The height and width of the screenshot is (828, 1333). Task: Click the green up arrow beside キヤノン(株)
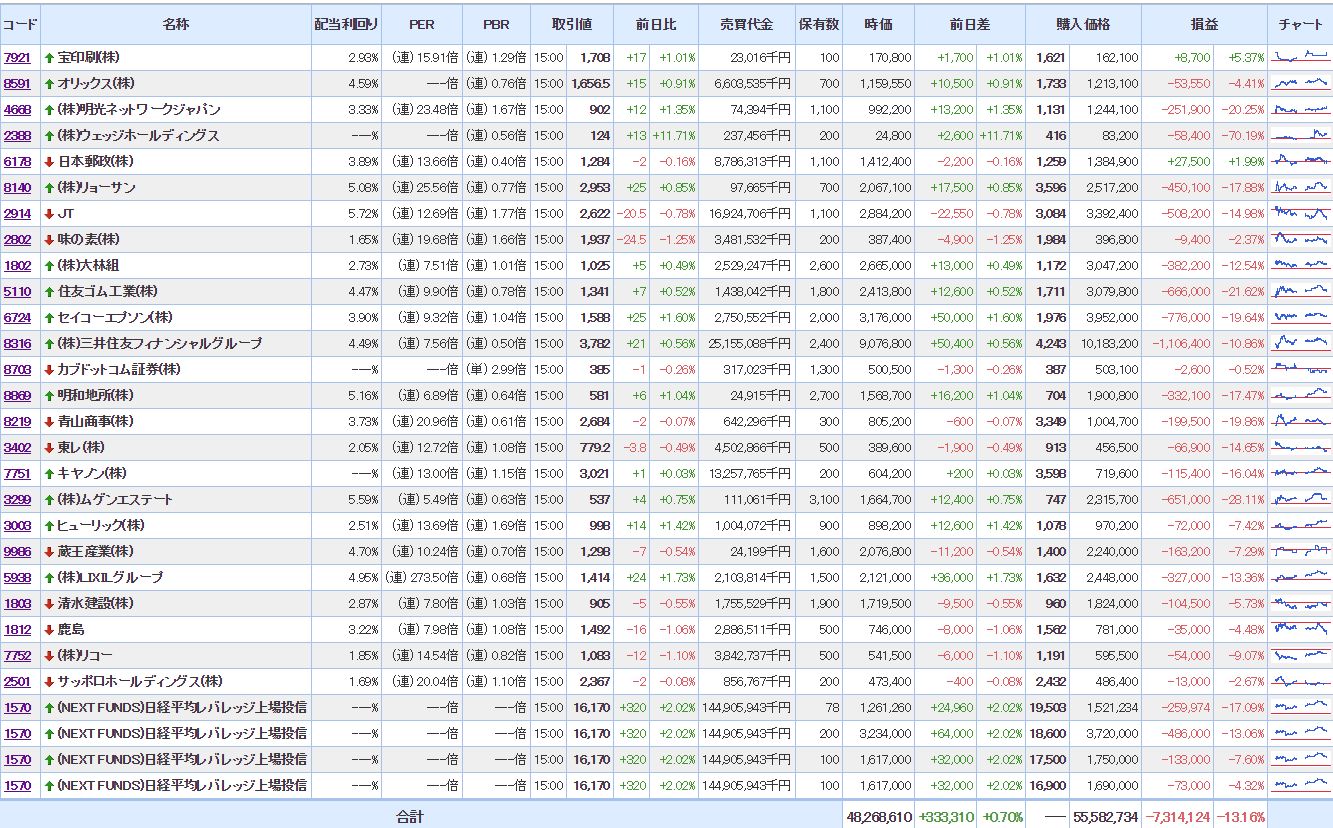pos(49,474)
